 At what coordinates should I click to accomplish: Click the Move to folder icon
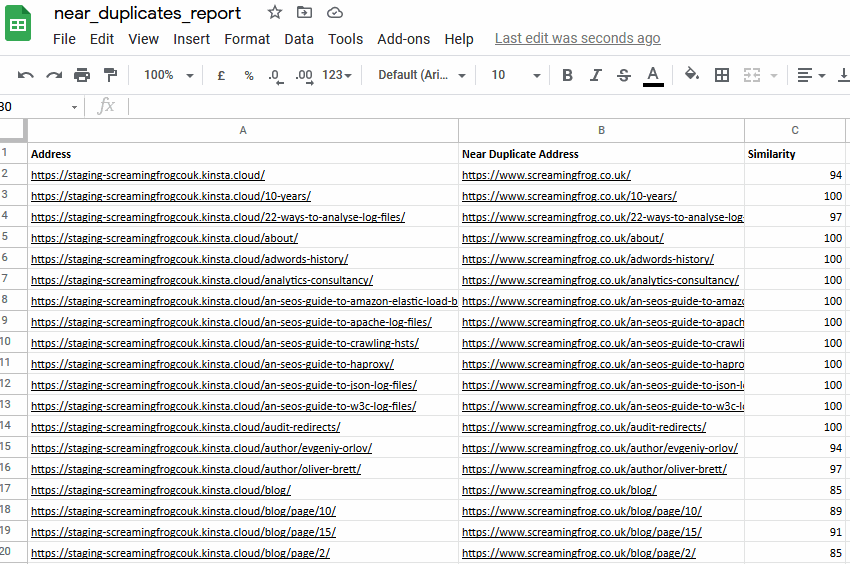(x=304, y=12)
